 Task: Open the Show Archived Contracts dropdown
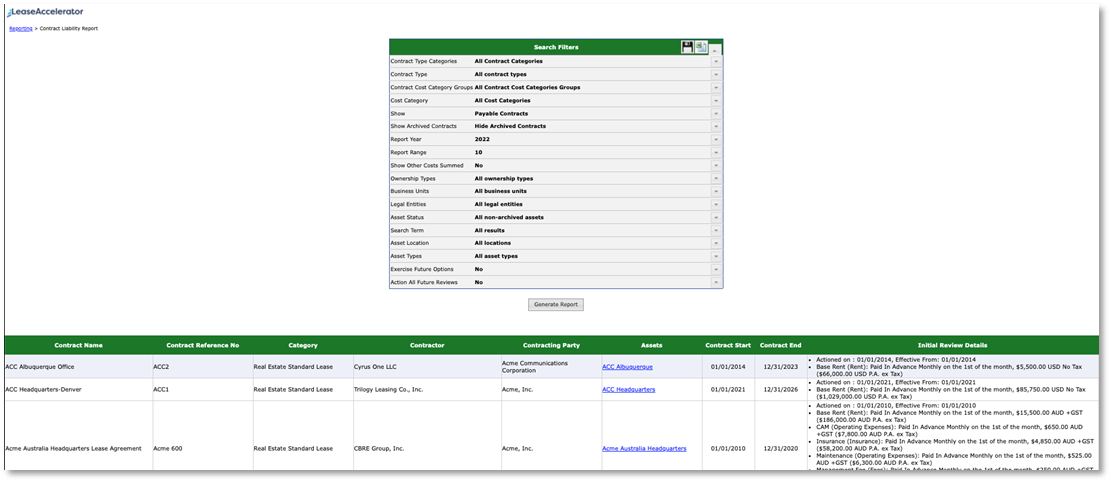716,126
